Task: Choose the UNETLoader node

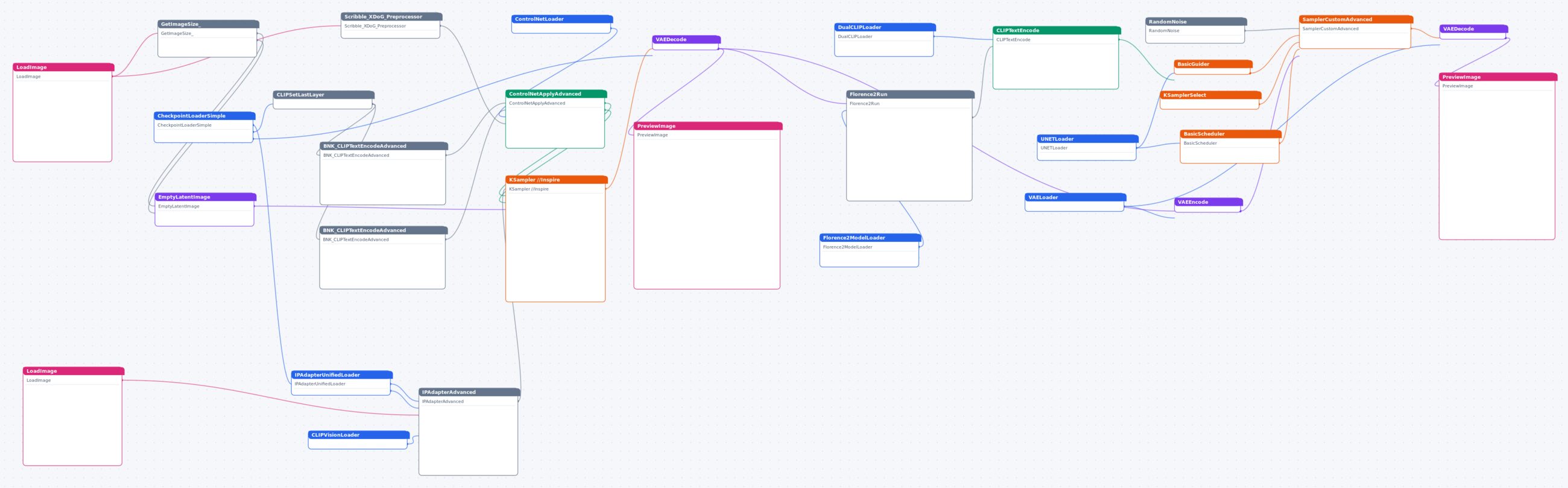Action: [1087, 148]
